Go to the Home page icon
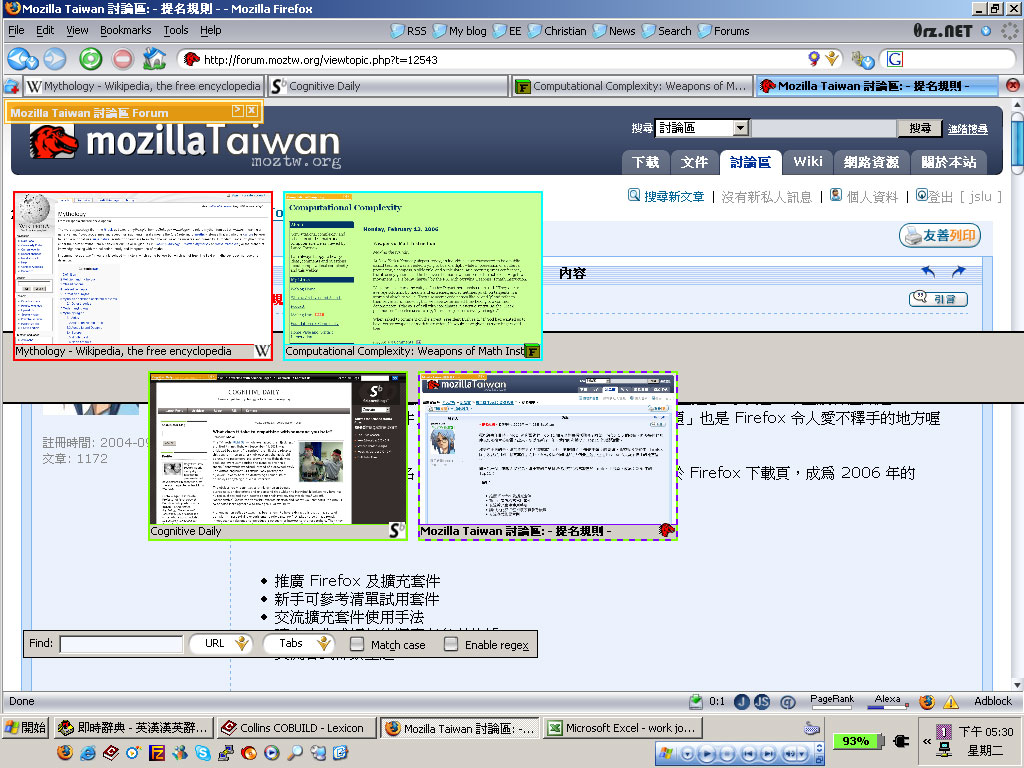The image size is (1024, 768). click(154, 59)
